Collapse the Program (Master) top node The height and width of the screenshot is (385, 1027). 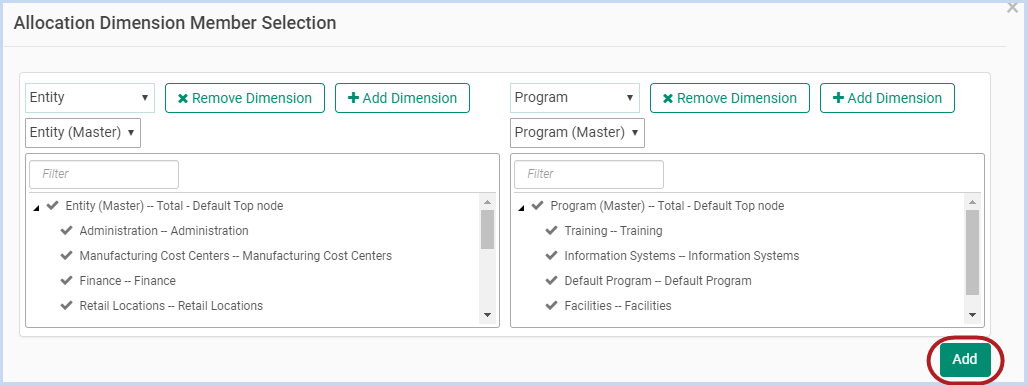pos(521,208)
